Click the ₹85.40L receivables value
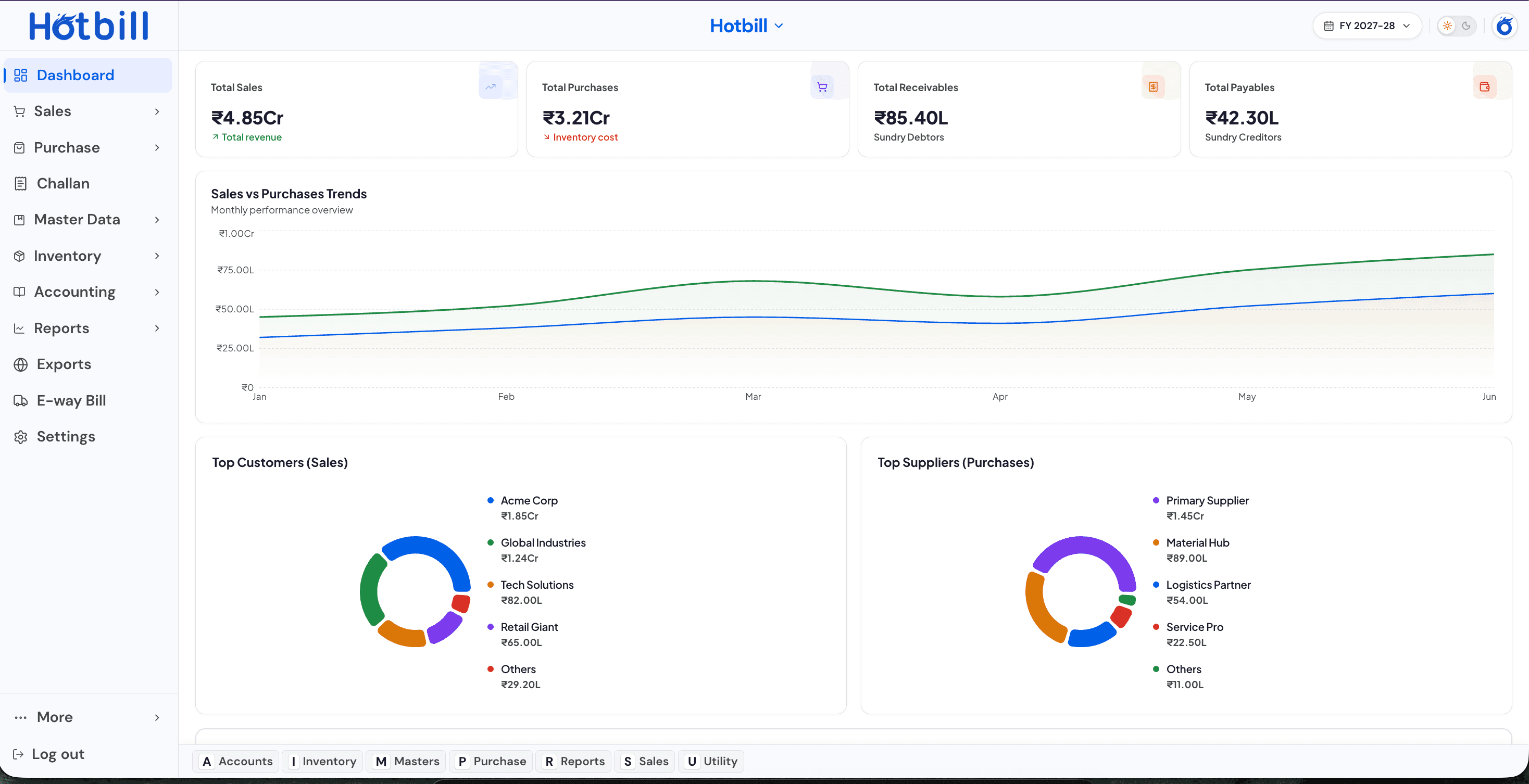 coord(910,118)
